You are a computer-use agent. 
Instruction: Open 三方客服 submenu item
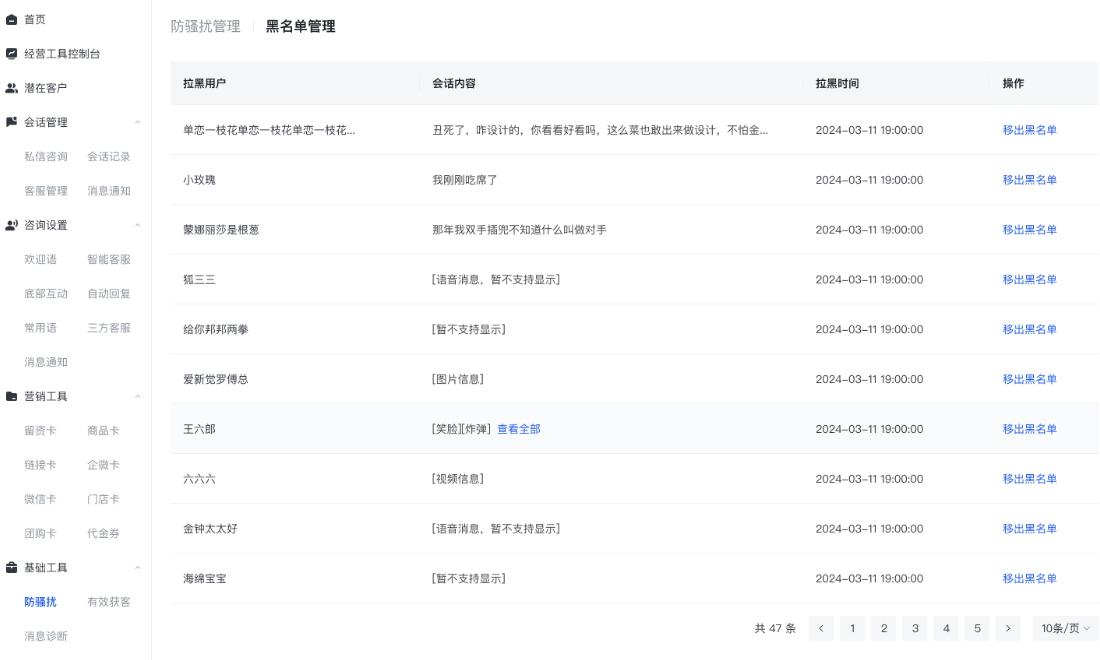click(109, 328)
